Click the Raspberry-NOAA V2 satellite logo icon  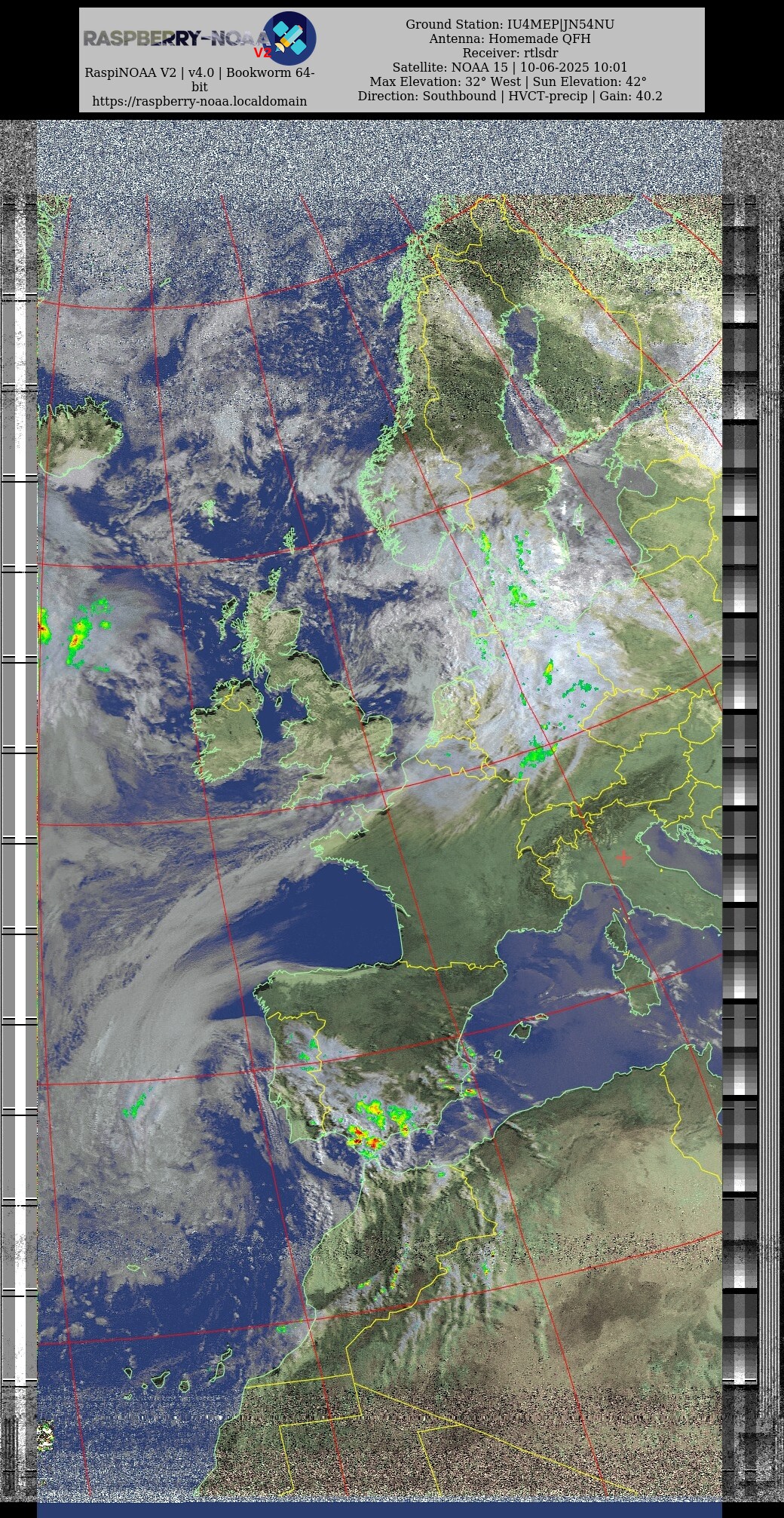coord(289,38)
